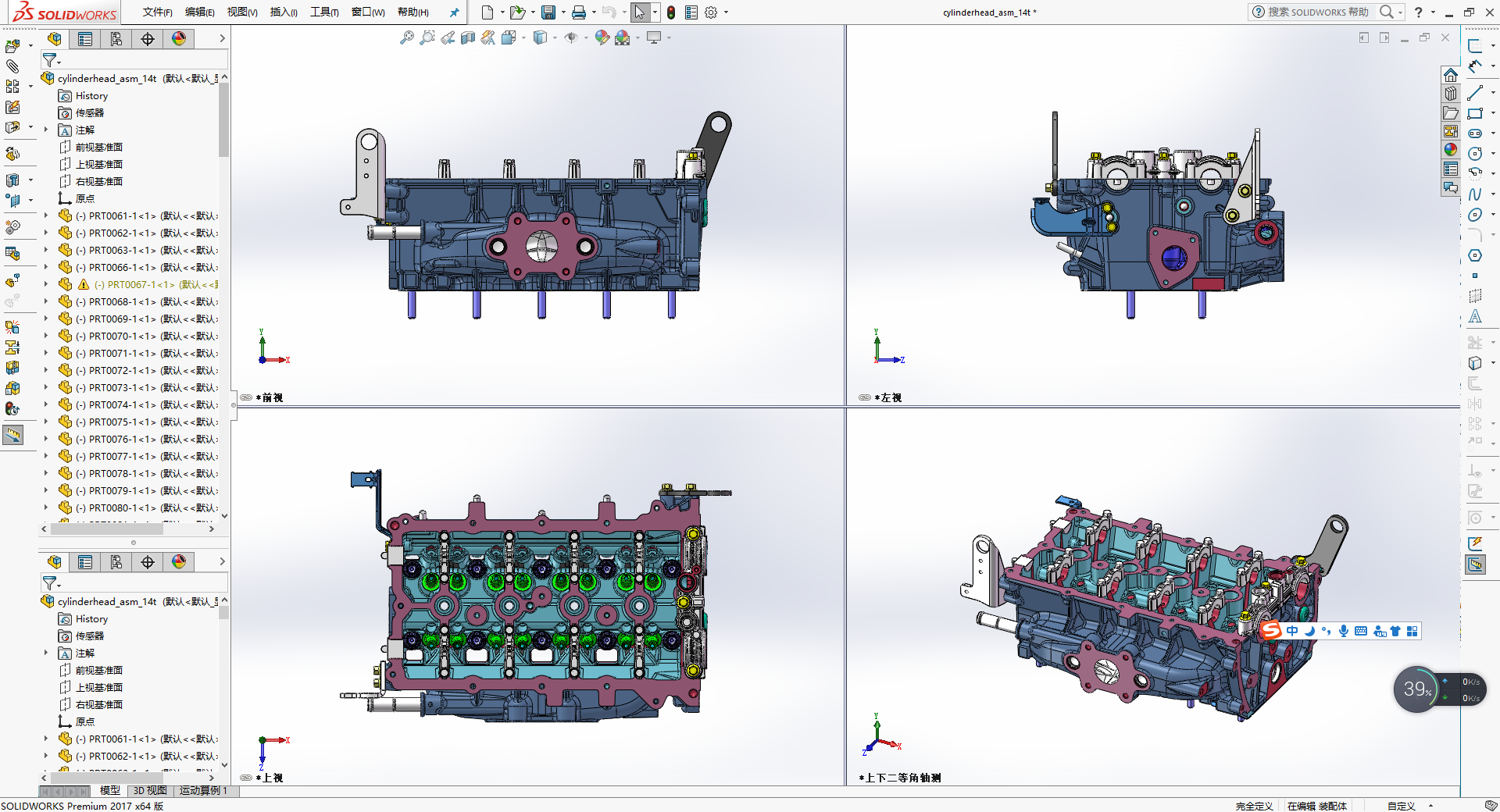Click the Previous View icon

[448, 37]
